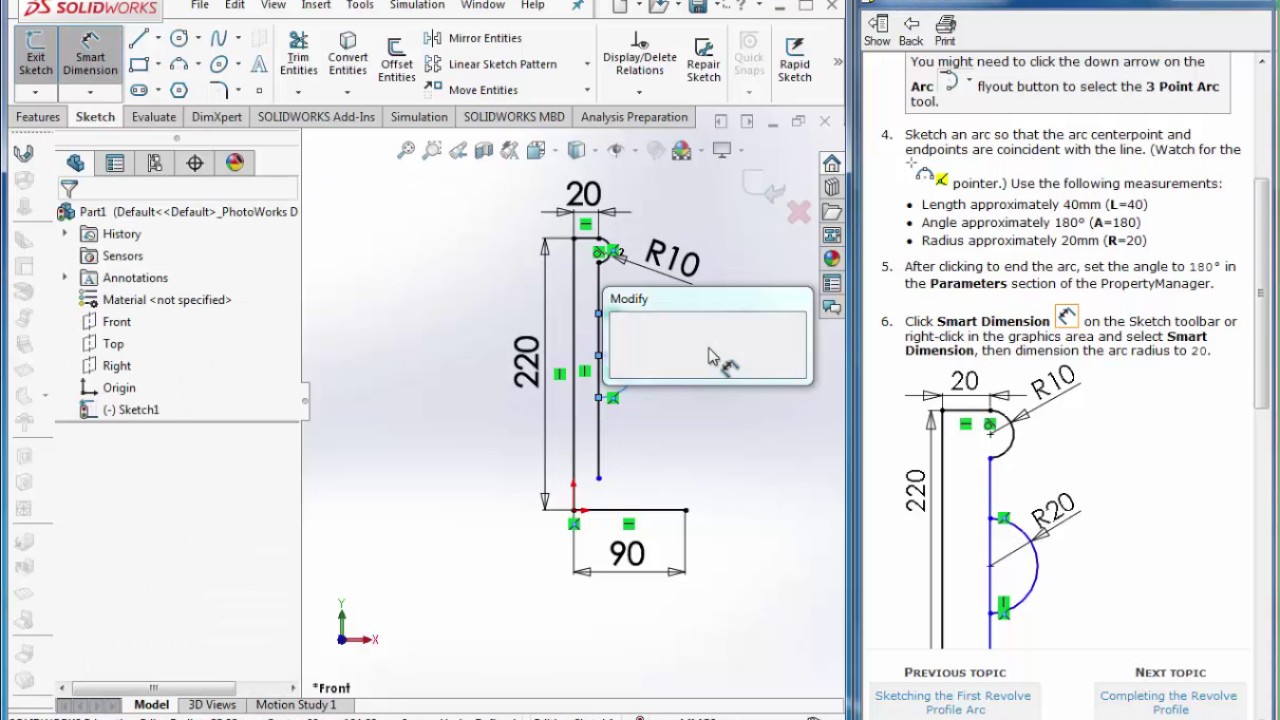This screenshot has width=1280, height=720.
Task: Click the Zoom to Fit icon
Action: [406, 150]
